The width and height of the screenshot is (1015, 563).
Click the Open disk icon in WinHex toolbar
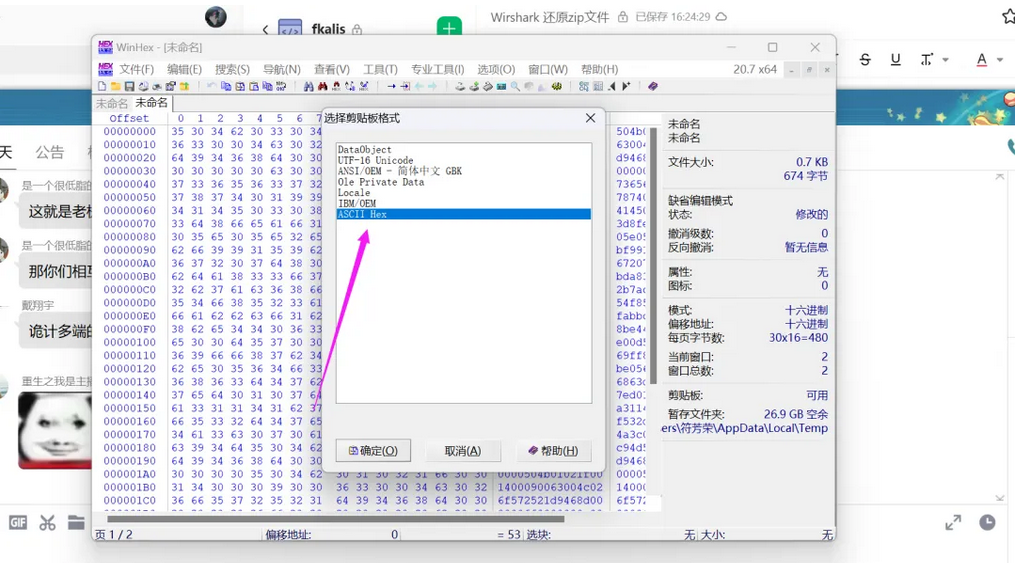(x=460, y=86)
